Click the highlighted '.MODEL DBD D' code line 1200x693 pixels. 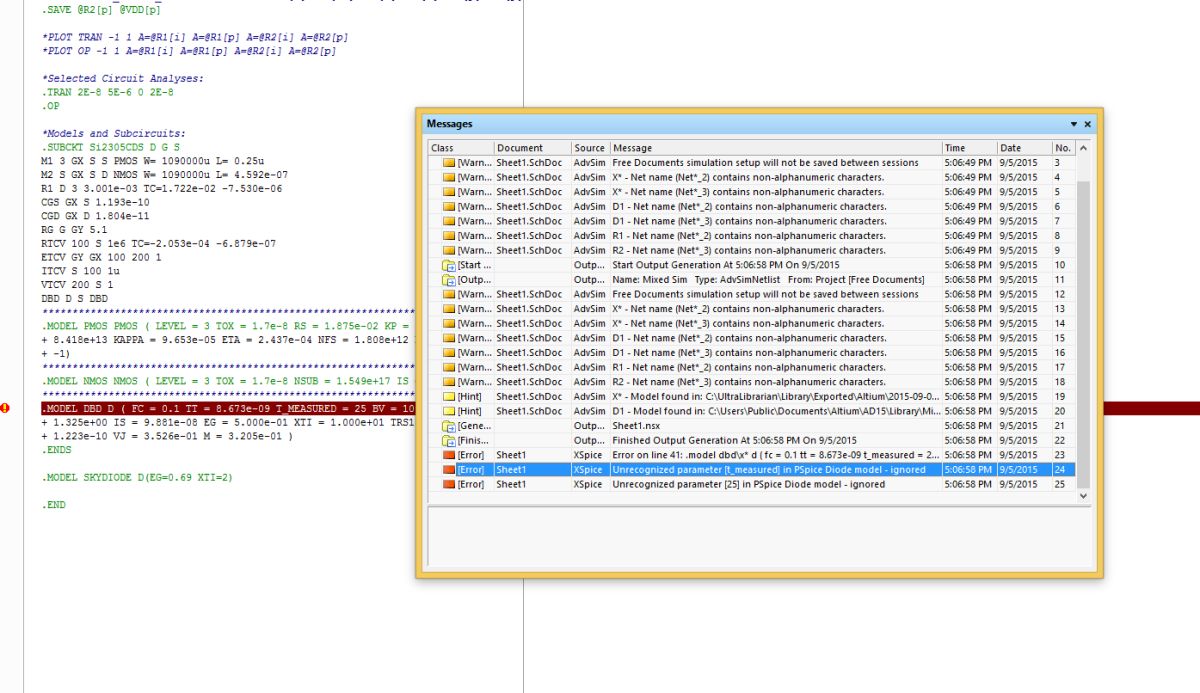click(x=228, y=408)
